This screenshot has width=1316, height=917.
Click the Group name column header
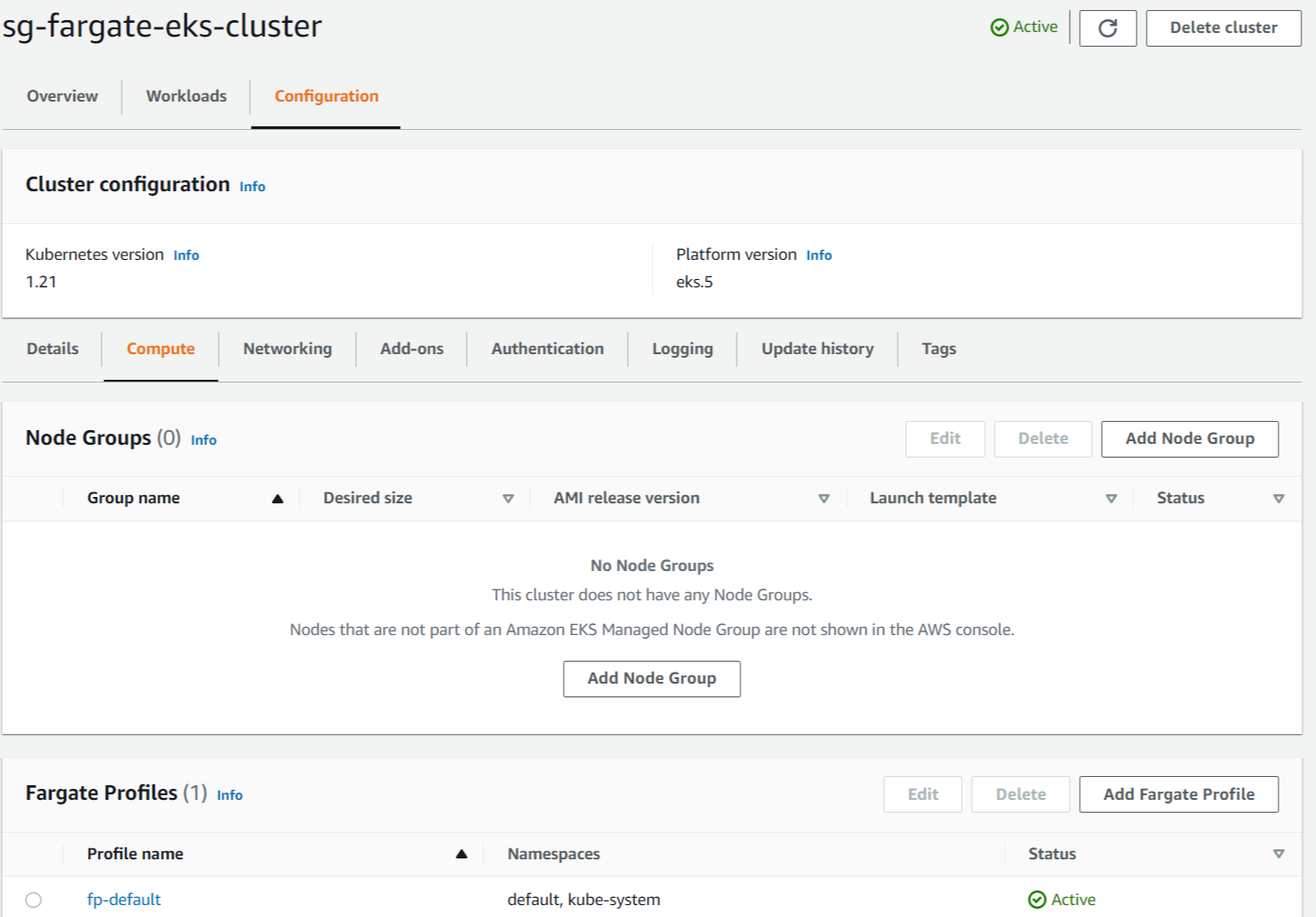click(x=134, y=498)
